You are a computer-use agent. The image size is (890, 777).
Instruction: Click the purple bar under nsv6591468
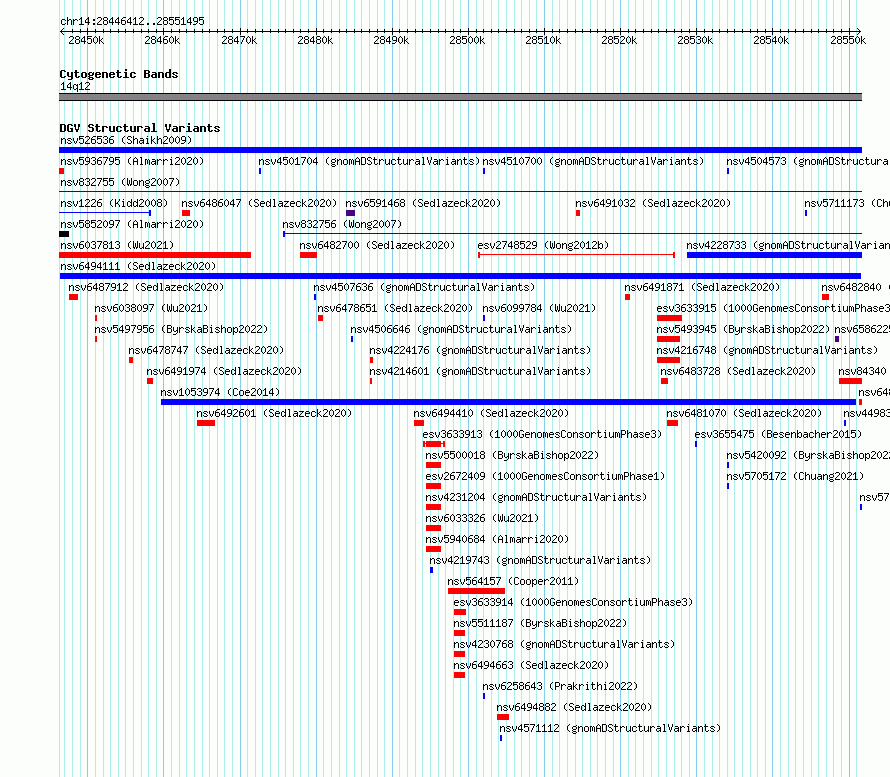[350, 213]
